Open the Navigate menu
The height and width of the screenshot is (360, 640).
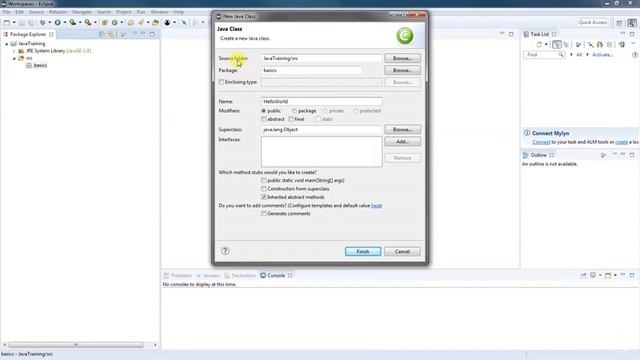[x=82, y=12]
